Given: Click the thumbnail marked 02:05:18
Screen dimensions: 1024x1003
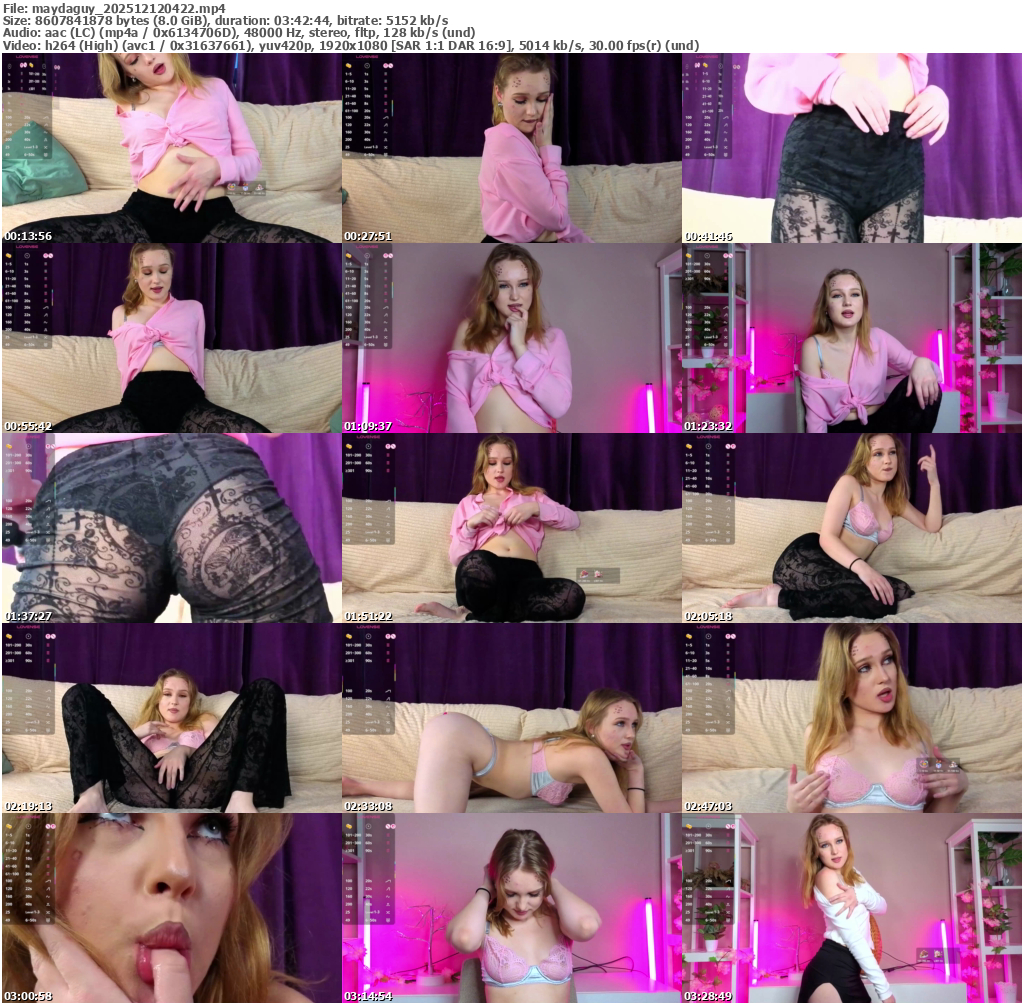Looking at the screenshot, I should click(x=852, y=528).
